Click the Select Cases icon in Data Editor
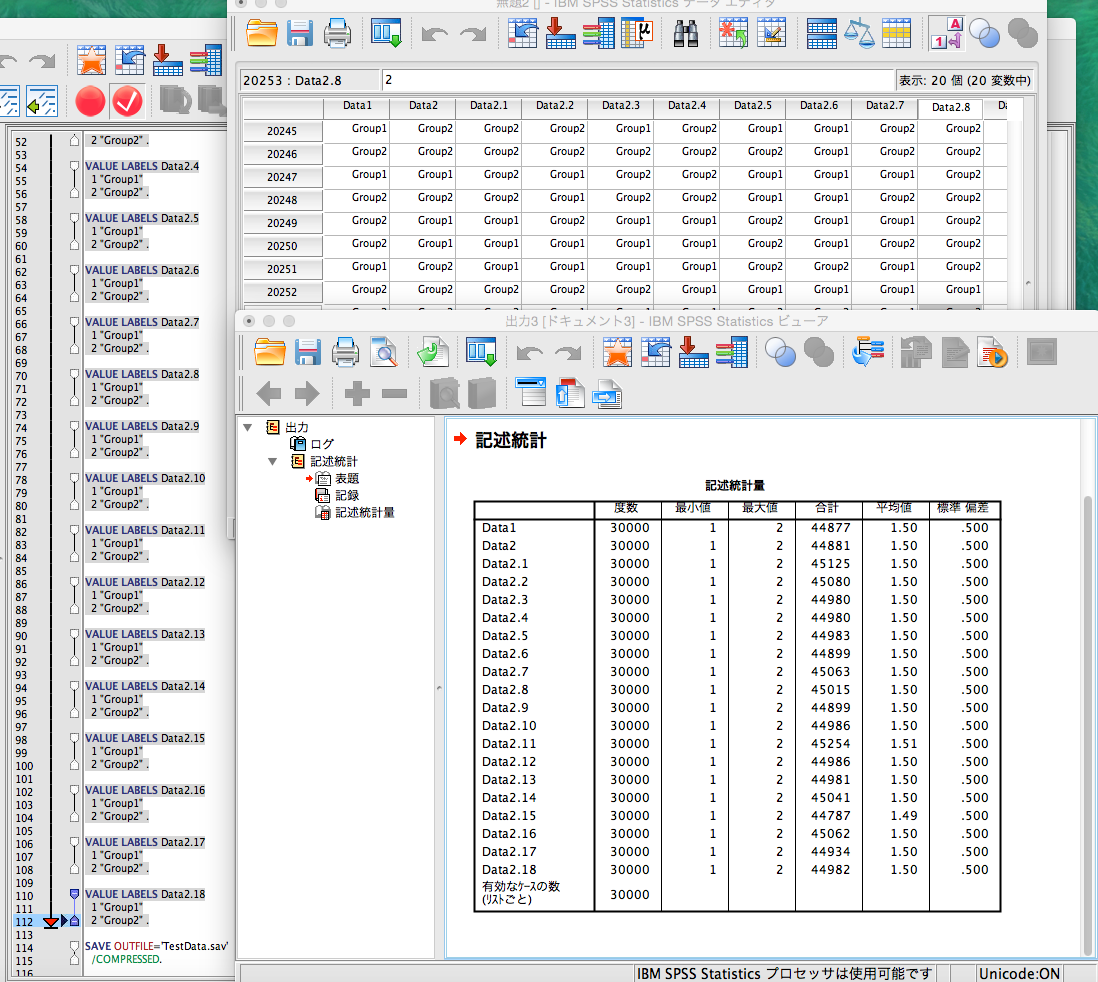 coord(896,33)
